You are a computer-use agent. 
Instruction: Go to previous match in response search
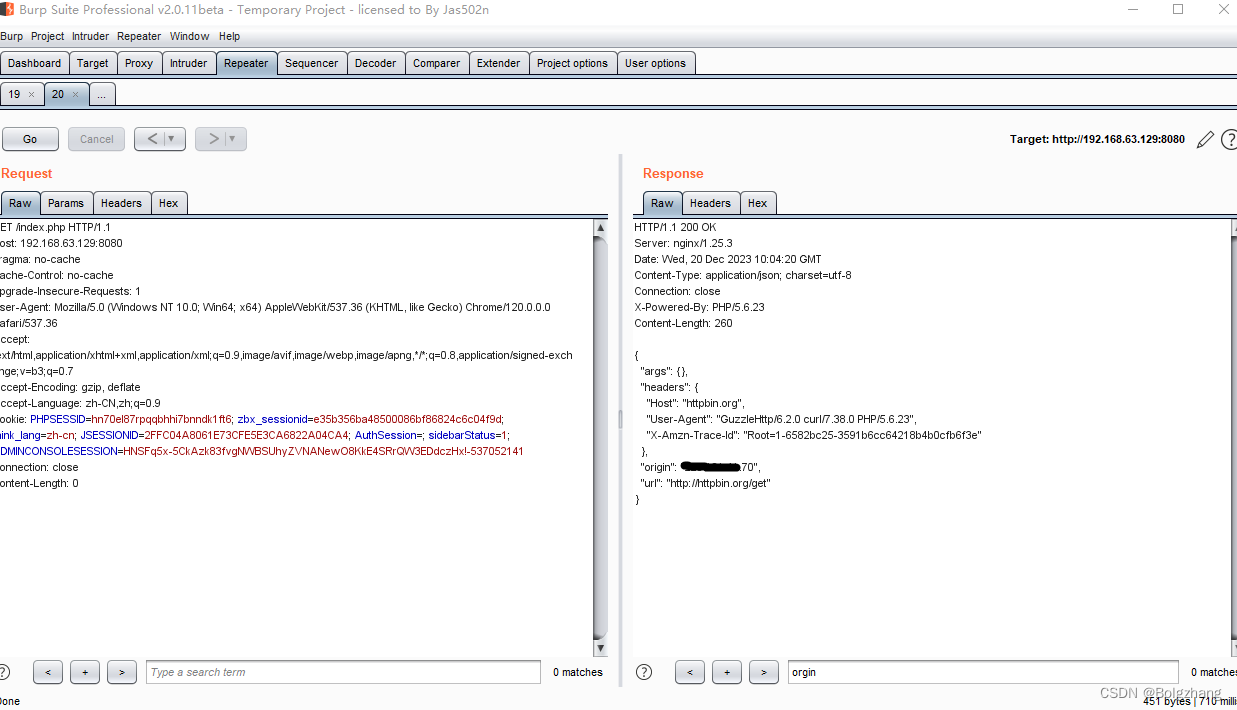coord(690,672)
